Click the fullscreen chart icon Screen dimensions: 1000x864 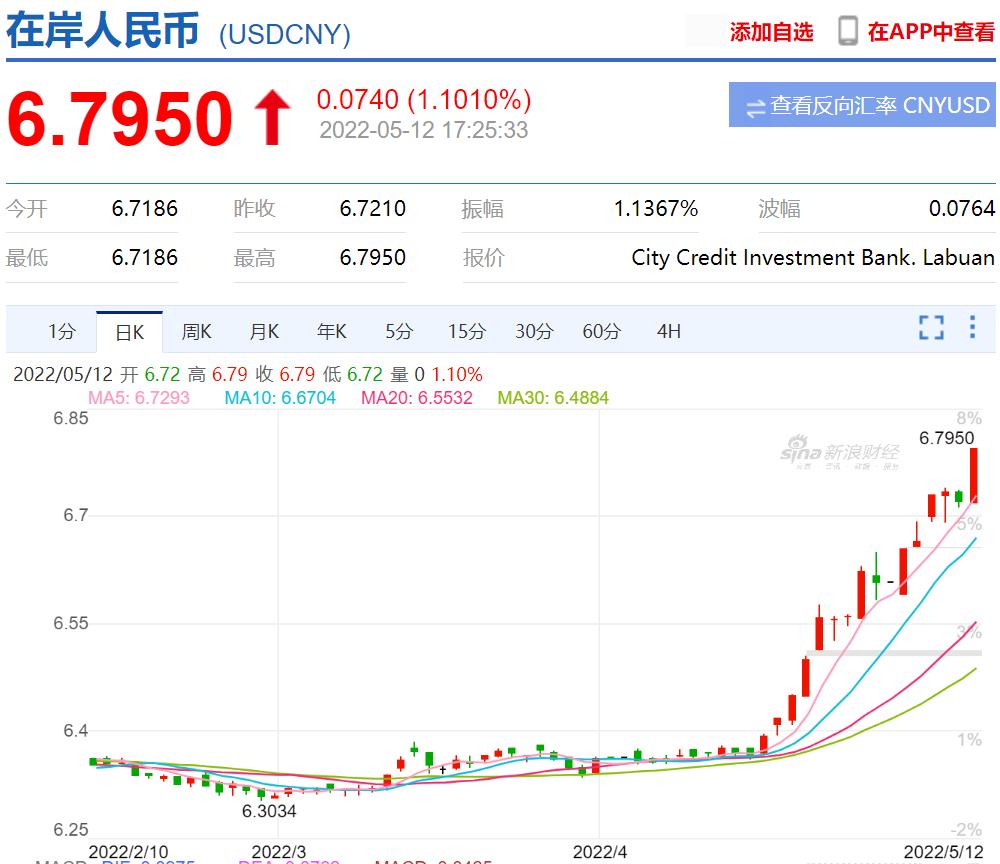pyautogui.click(x=931, y=327)
